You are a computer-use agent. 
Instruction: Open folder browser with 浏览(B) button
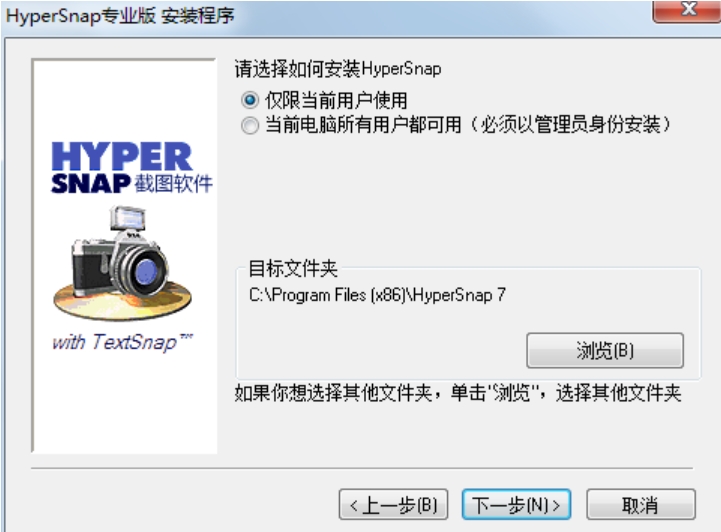coord(605,350)
